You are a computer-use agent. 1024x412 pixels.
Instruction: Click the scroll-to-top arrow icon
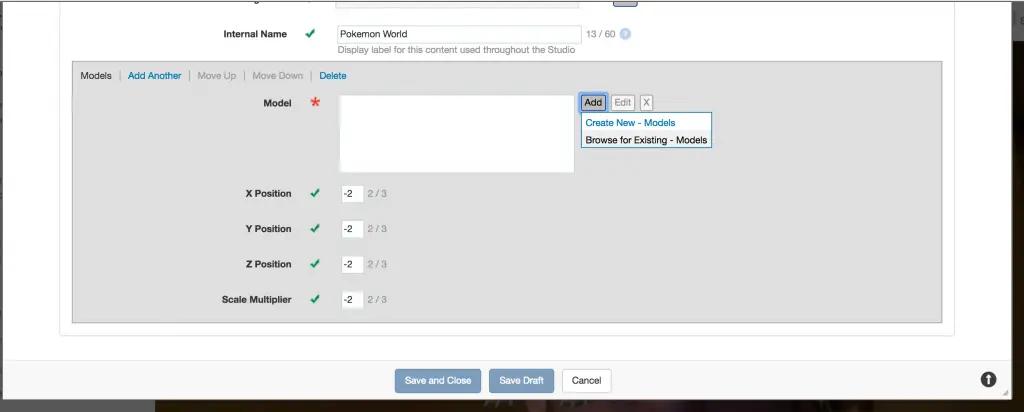point(988,379)
